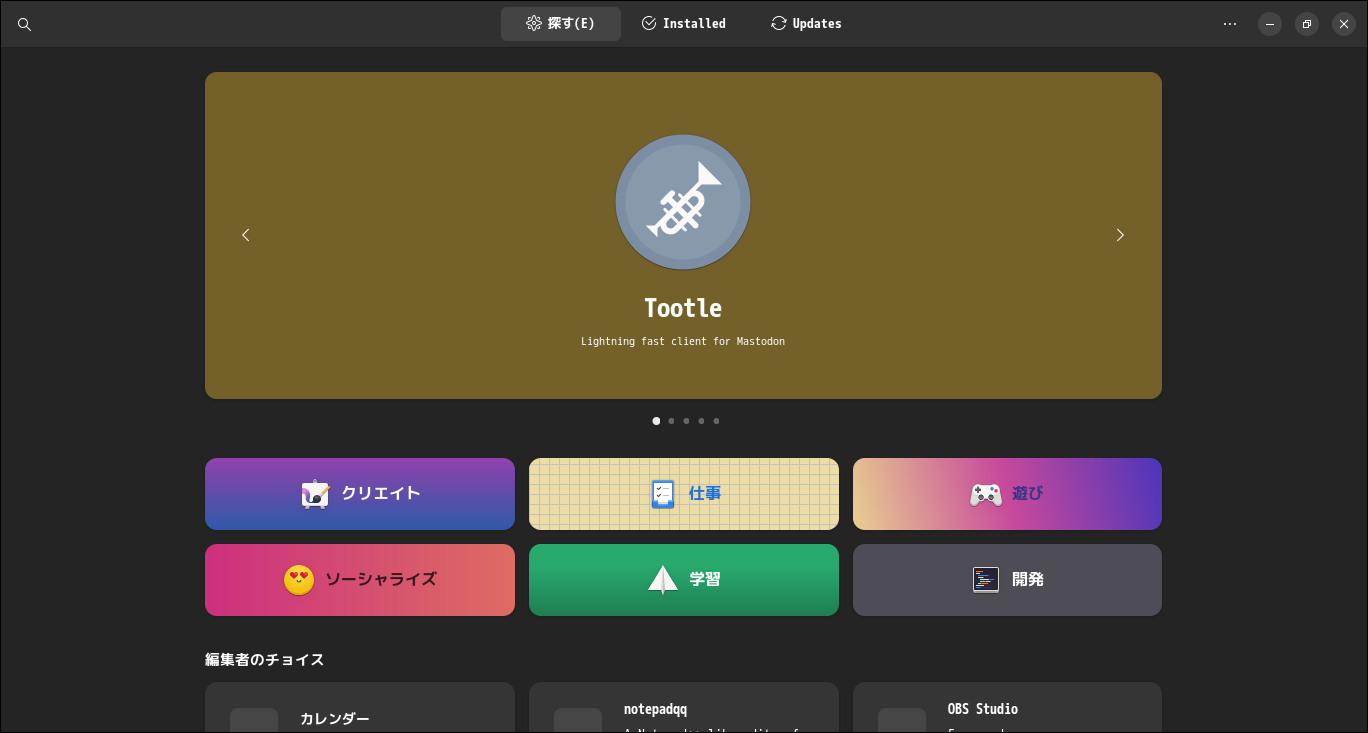Close the software window

pyautogui.click(x=1344, y=24)
